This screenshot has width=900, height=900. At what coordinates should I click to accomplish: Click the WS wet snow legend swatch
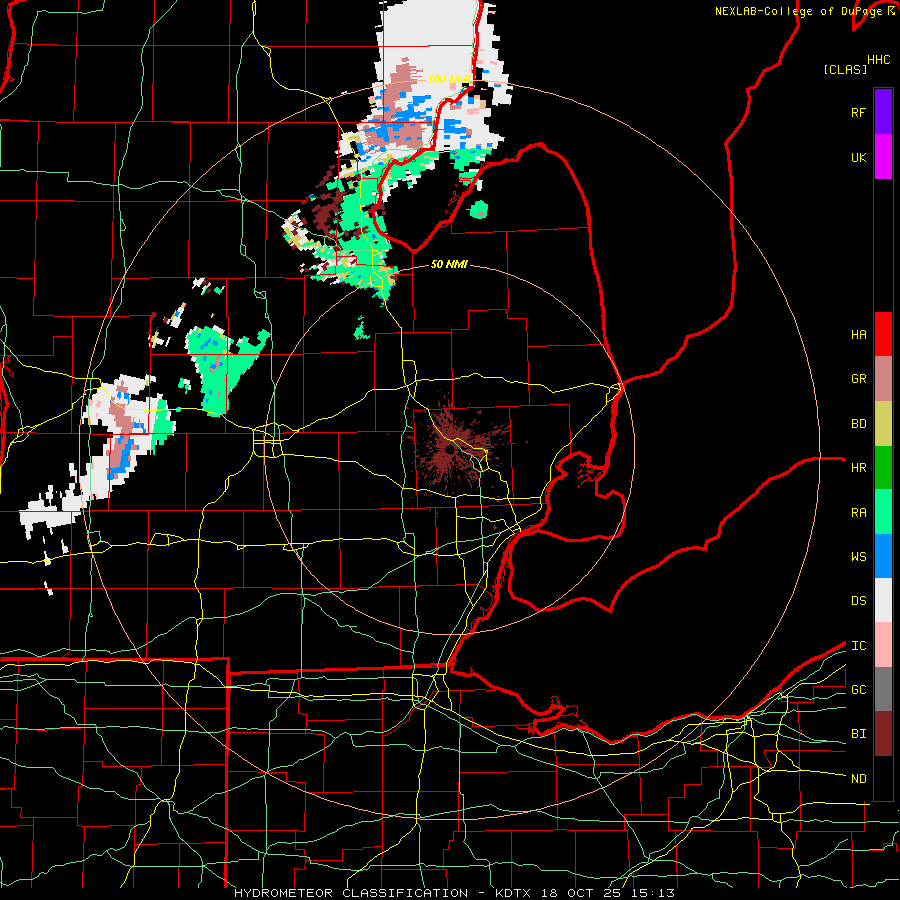tap(883, 556)
